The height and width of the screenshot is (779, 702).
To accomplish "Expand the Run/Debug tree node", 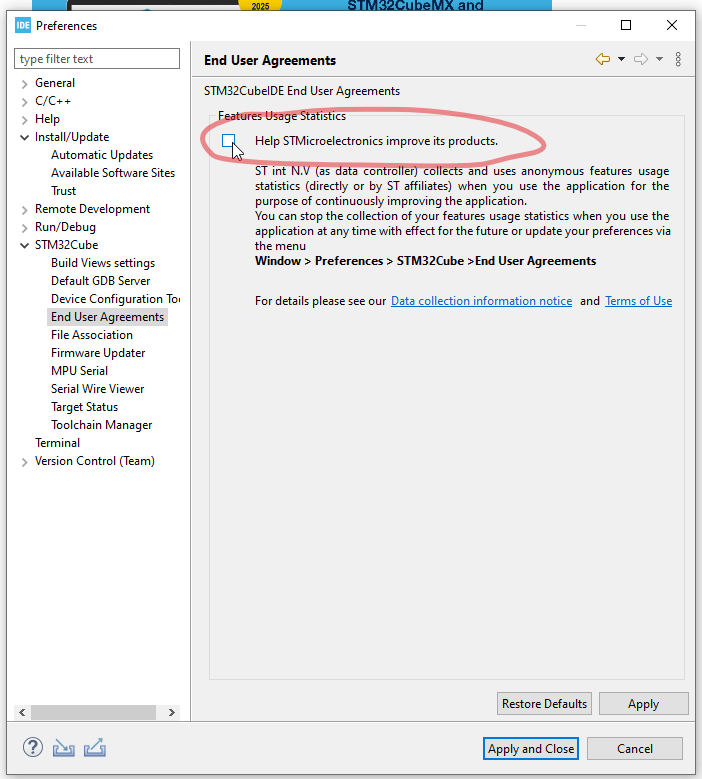I will click(24, 228).
